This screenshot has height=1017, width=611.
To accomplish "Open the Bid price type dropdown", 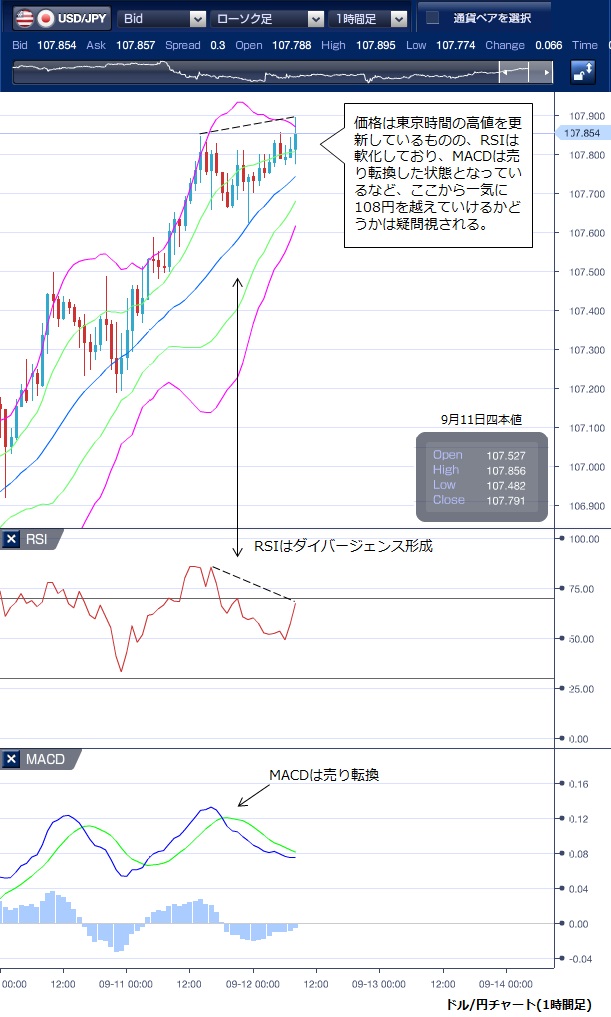I will pos(162,18).
